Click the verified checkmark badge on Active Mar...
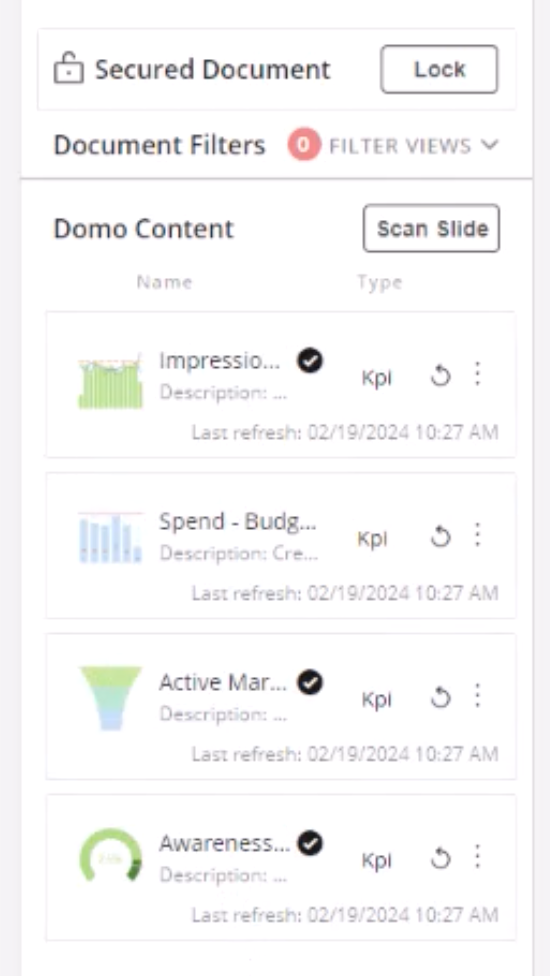Image resolution: width=550 pixels, height=976 pixels. (310, 683)
